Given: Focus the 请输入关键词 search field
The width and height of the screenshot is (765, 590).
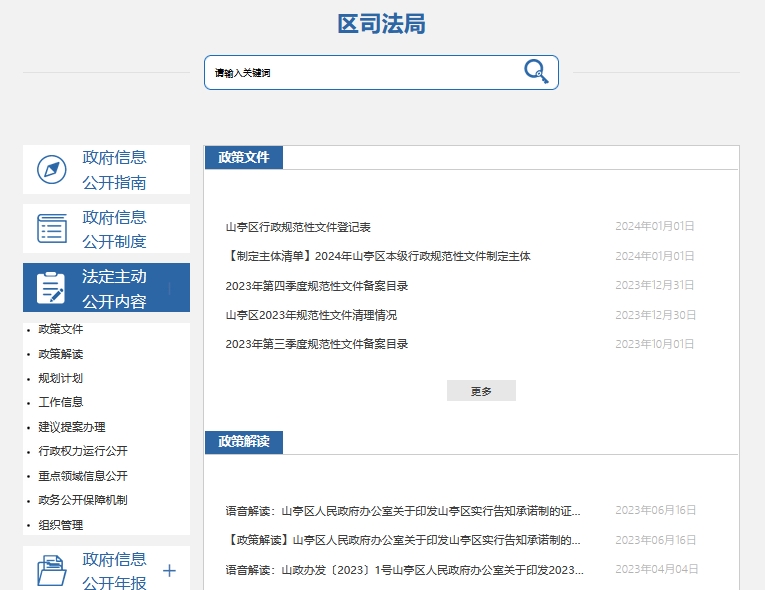Looking at the screenshot, I should click(x=381, y=72).
